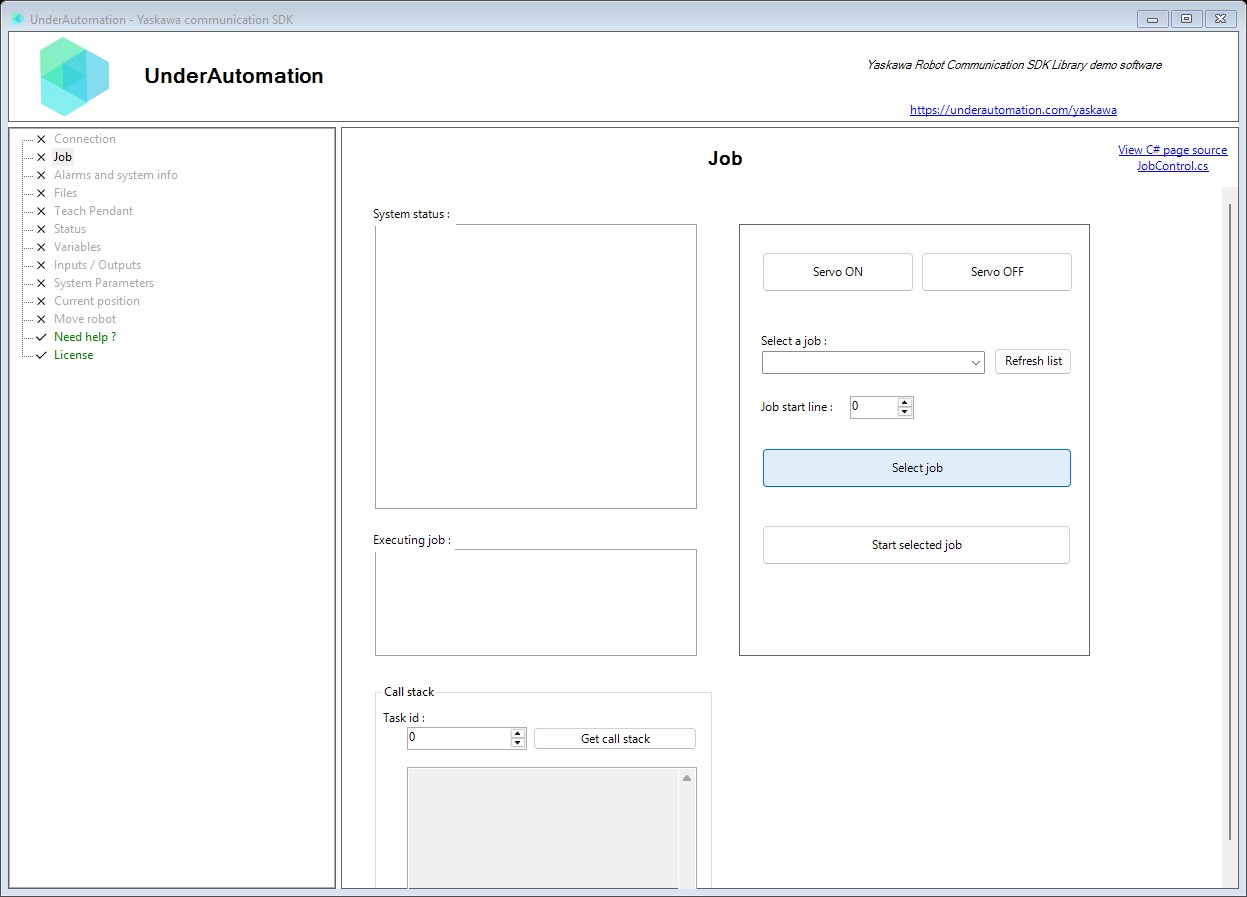The width and height of the screenshot is (1247, 897).
Task: Click the X icon beside System Parameters
Action: click(x=41, y=283)
